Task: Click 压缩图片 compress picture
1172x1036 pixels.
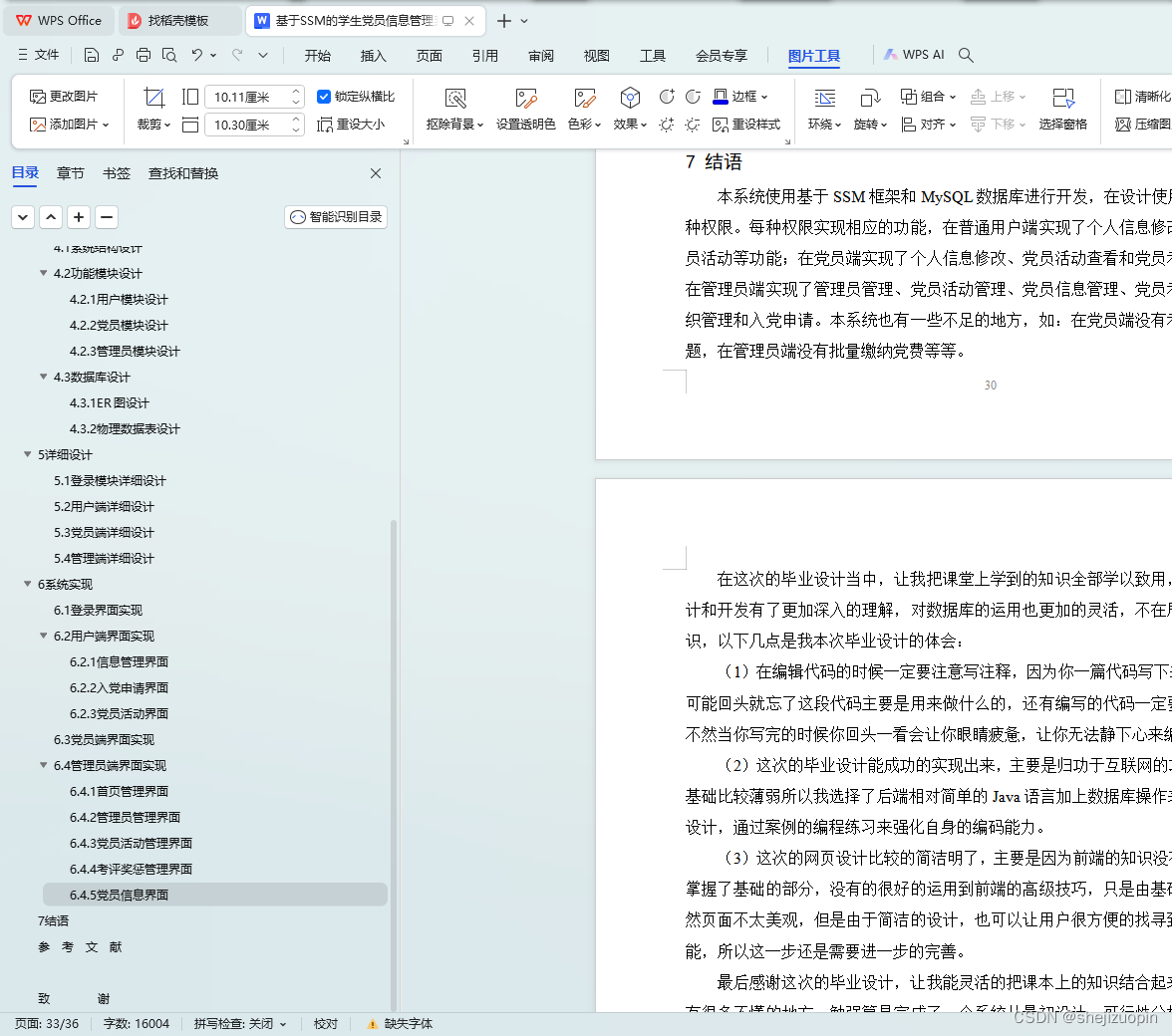Action: [1142, 124]
